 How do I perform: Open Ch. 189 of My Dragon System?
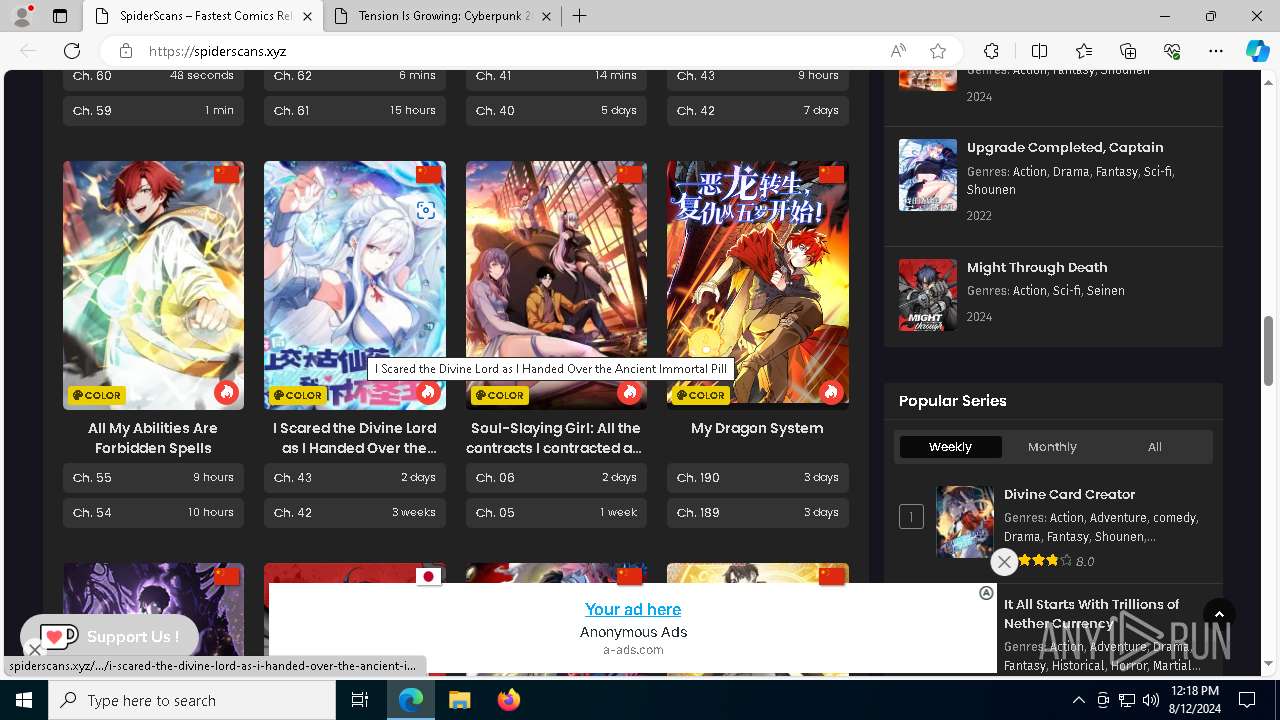tap(758, 512)
